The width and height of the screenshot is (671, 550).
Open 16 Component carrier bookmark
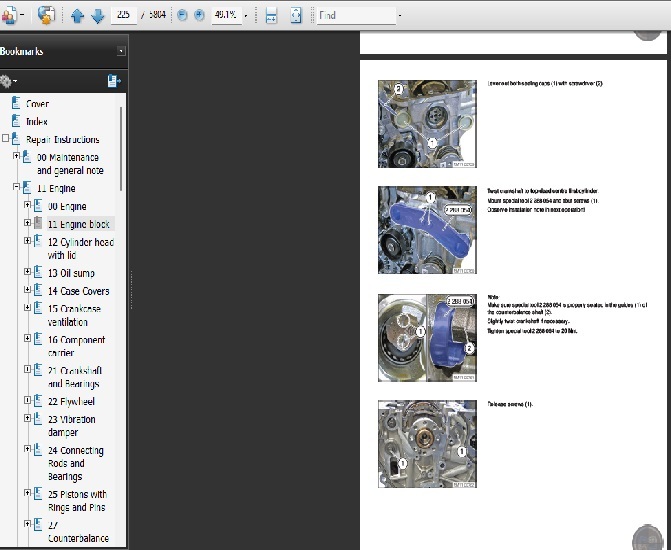pyautogui.click(x=76, y=346)
